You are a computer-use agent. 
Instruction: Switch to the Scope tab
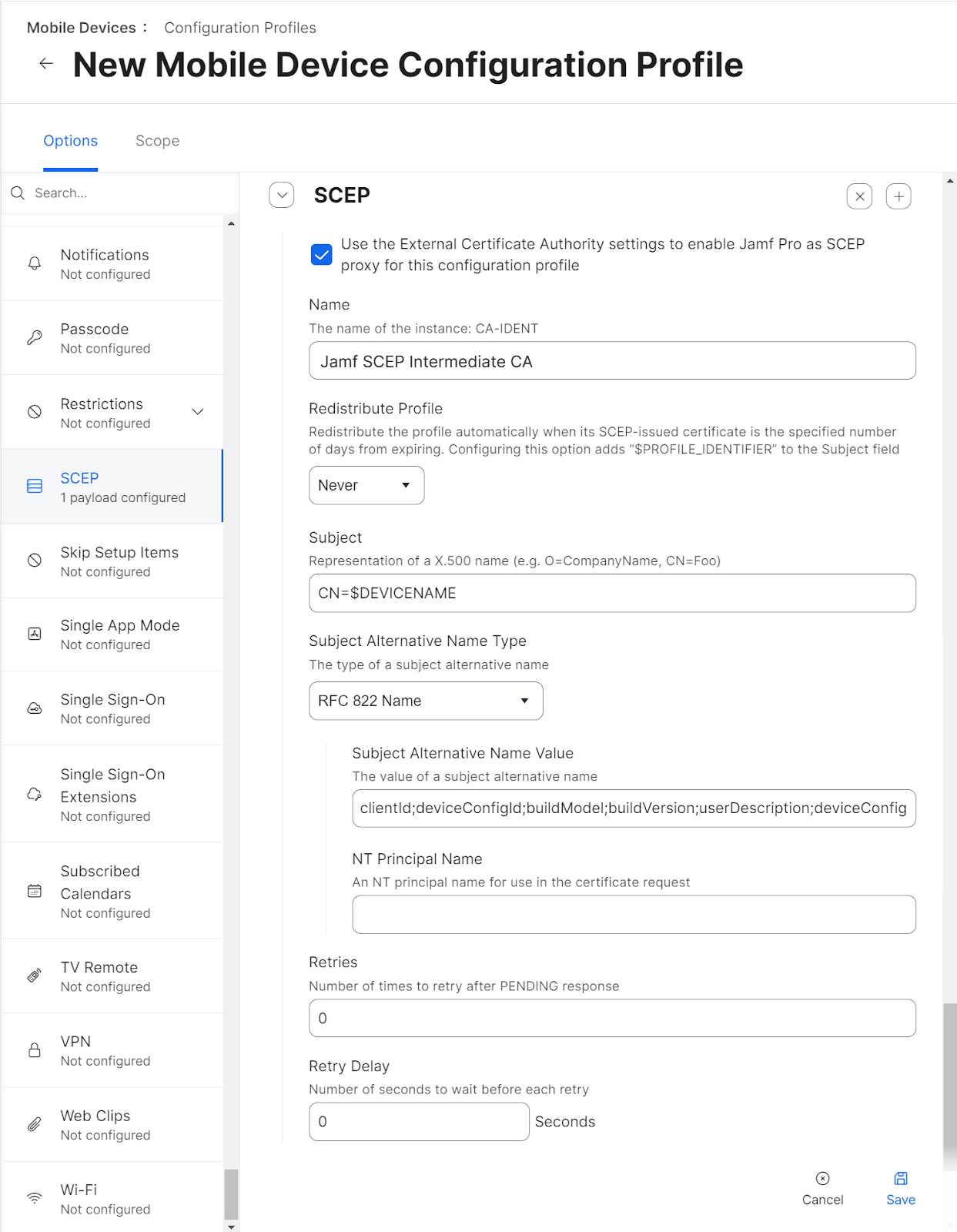pyautogui.click(x=158, y=141)
